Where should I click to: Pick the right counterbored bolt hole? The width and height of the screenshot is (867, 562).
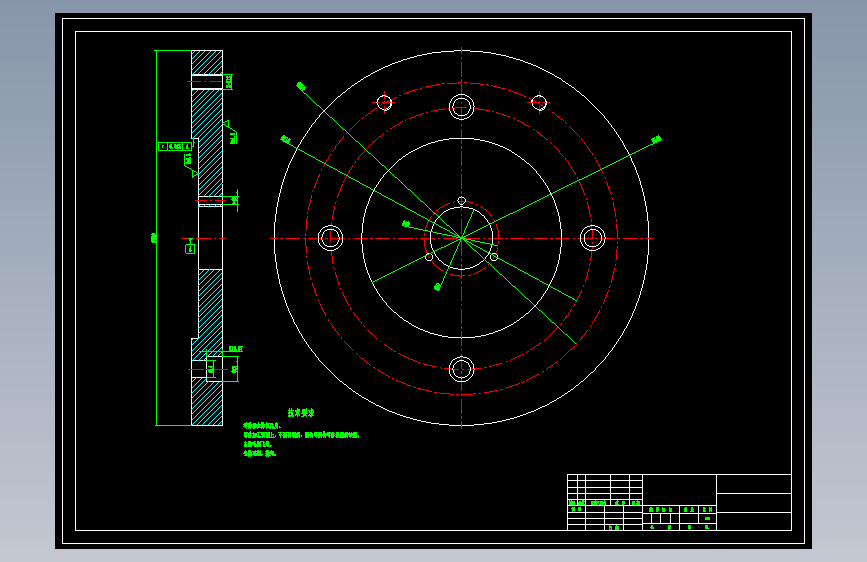(593, 238)
